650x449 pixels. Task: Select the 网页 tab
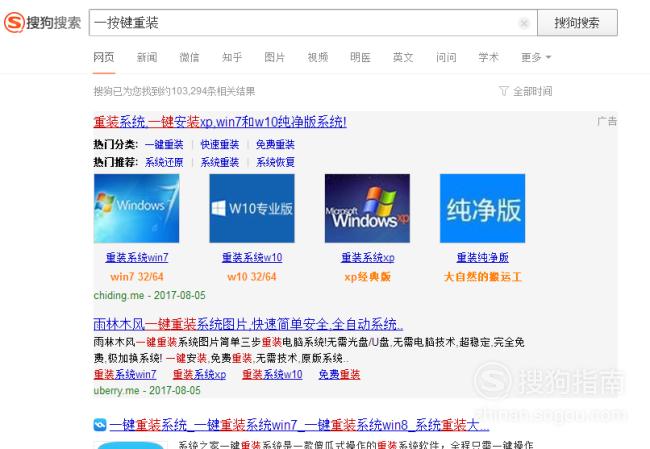(x=104, y=57)
